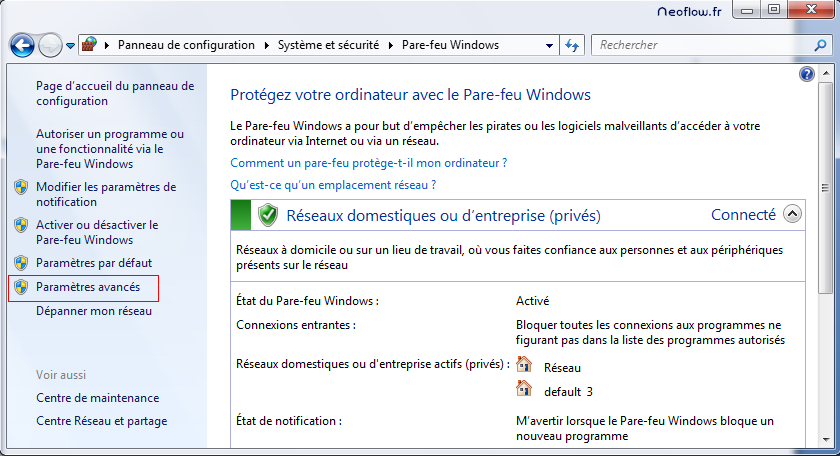Collapse the private networks section chevron
840x456 pixels.
tap(792, 214)
